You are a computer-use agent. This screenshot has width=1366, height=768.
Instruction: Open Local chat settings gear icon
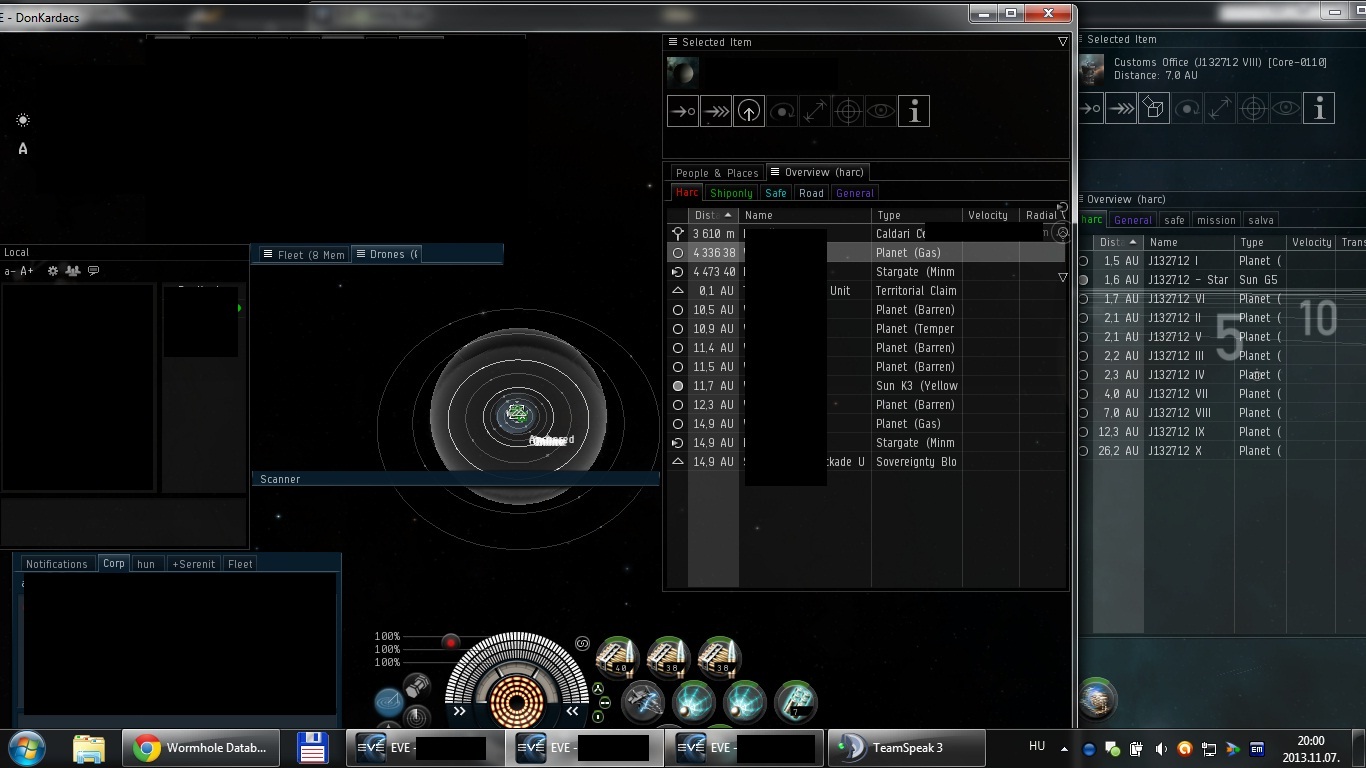[53, 271]
